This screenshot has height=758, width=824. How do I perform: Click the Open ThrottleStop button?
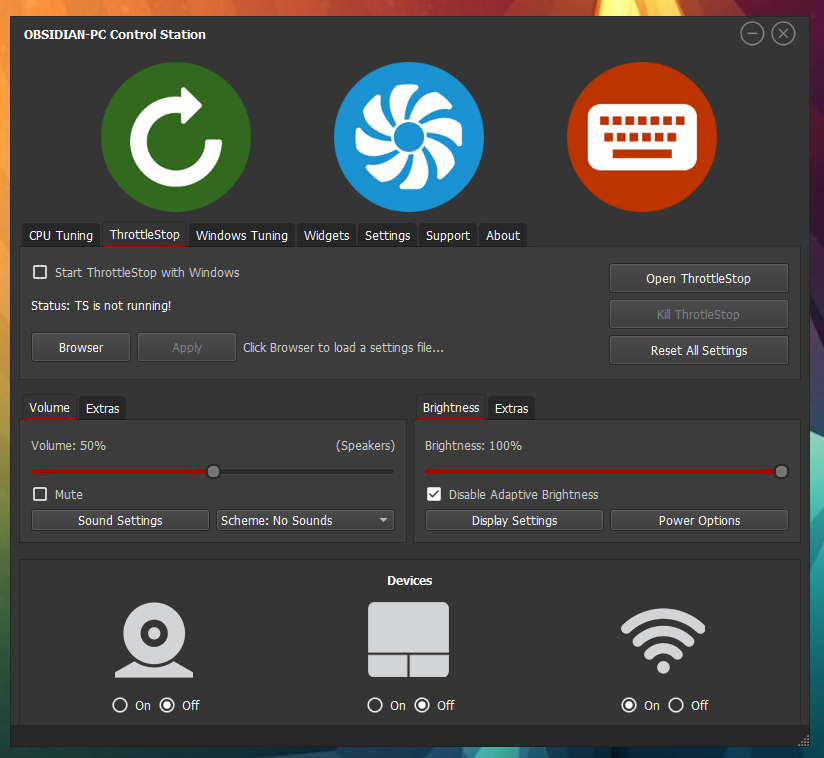click(x=698, y=278)
